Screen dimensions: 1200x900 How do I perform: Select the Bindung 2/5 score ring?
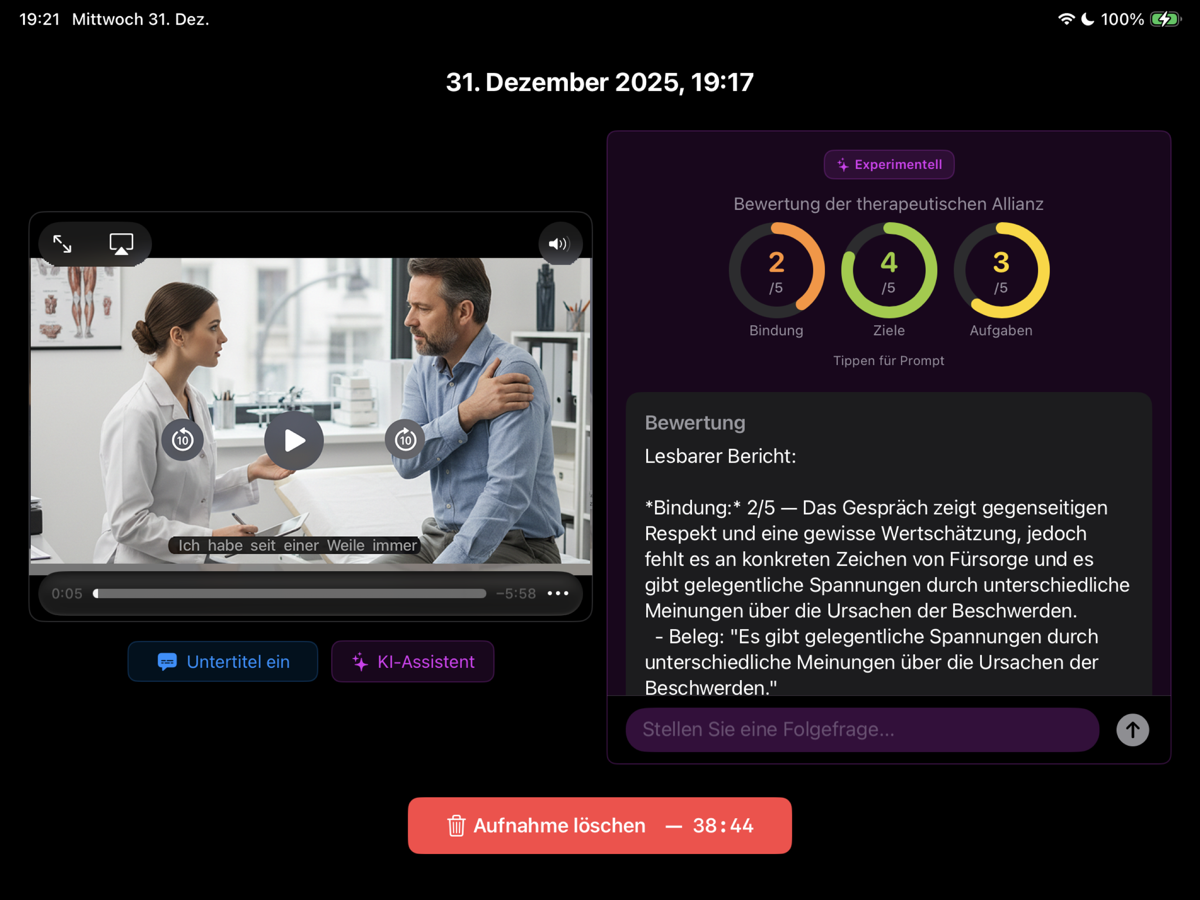[776, 270]
